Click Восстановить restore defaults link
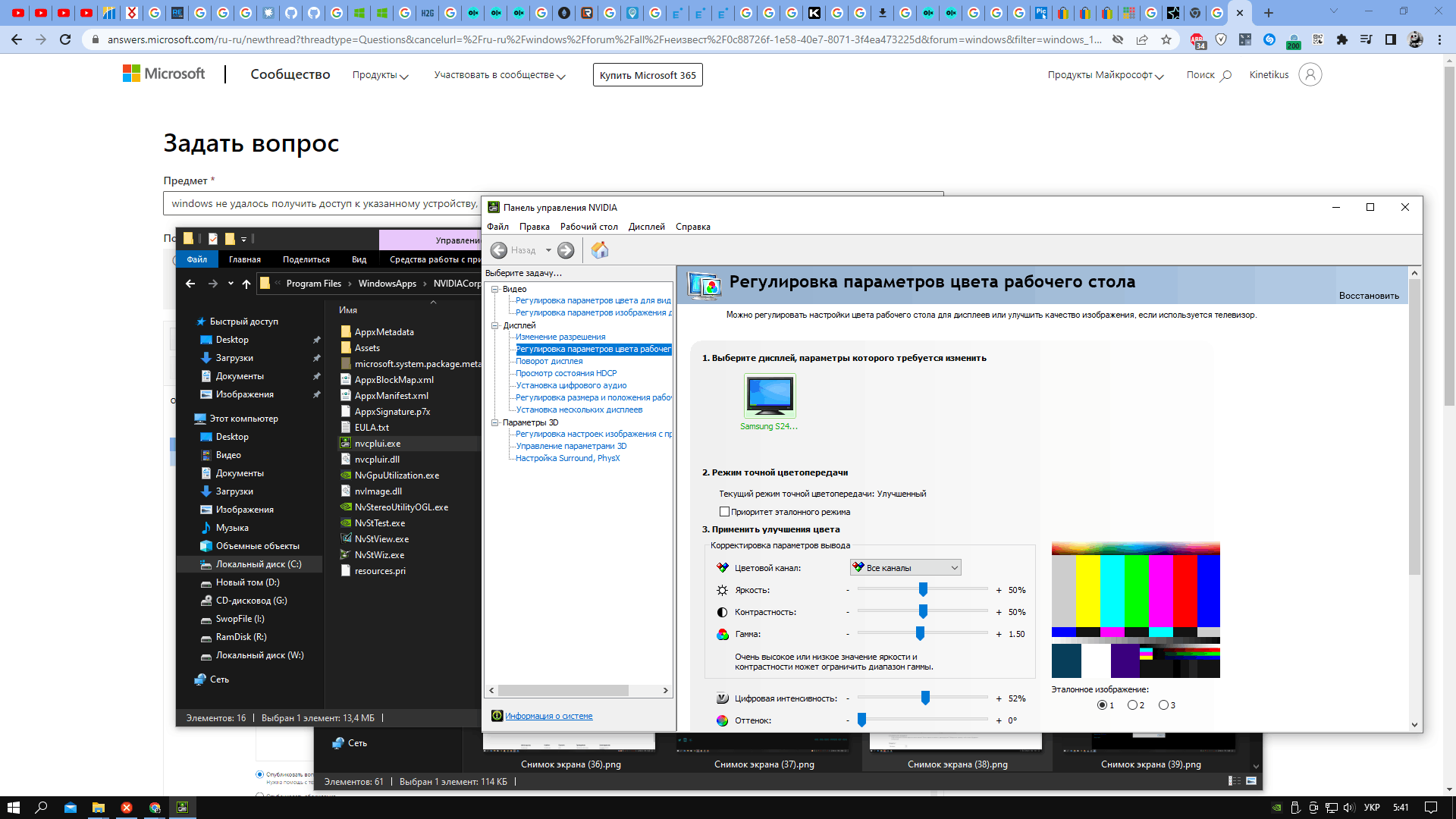 1369,296
